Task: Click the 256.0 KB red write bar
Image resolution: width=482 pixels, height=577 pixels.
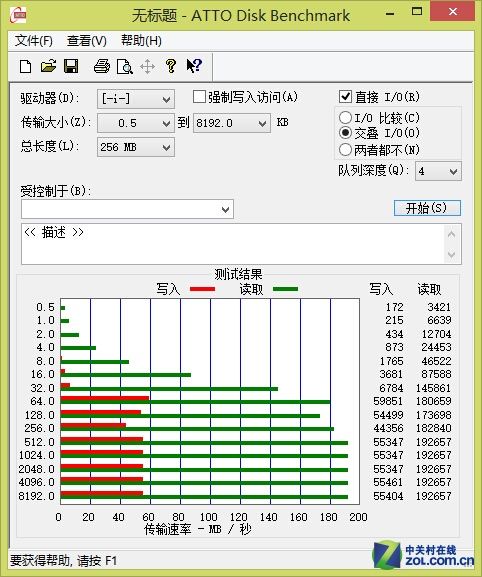Action: tap(93, 425)
